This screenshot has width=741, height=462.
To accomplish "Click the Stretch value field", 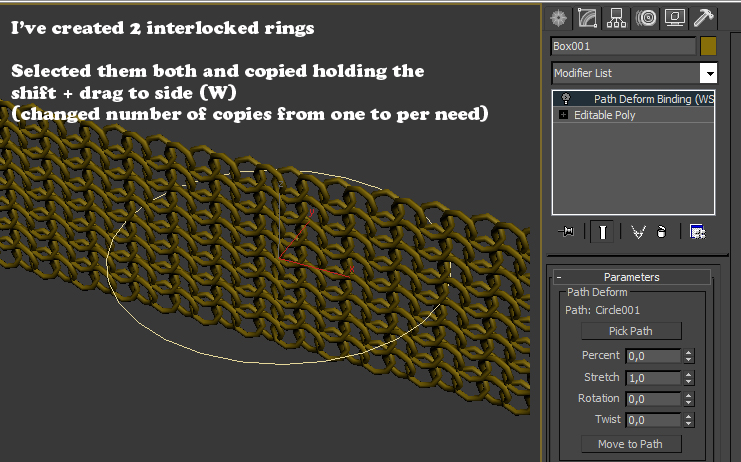I will click(653, 377).
